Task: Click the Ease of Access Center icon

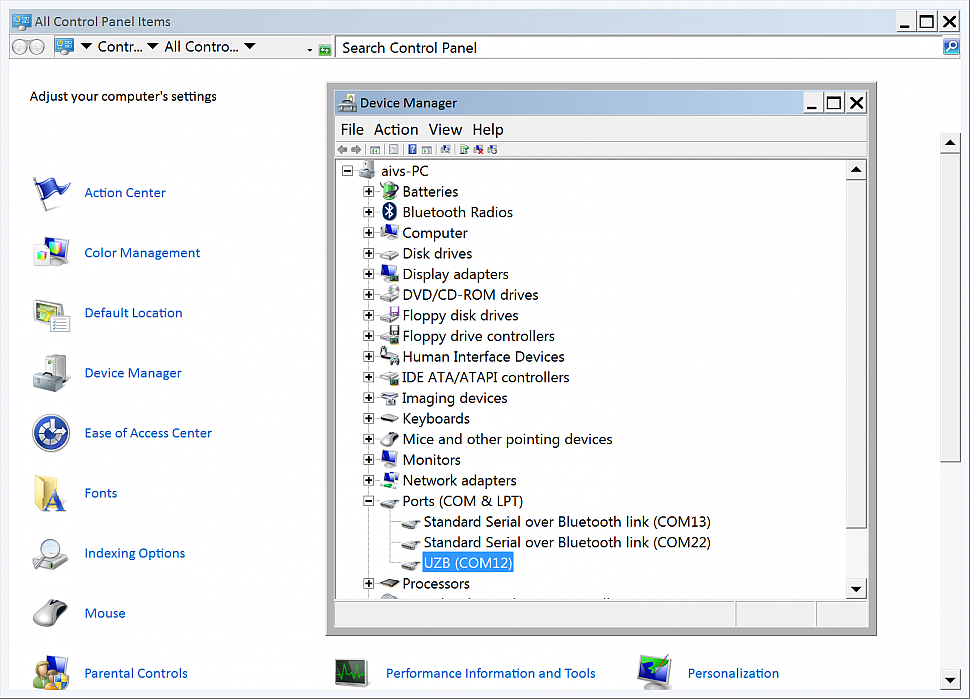Action: point(51,433)
